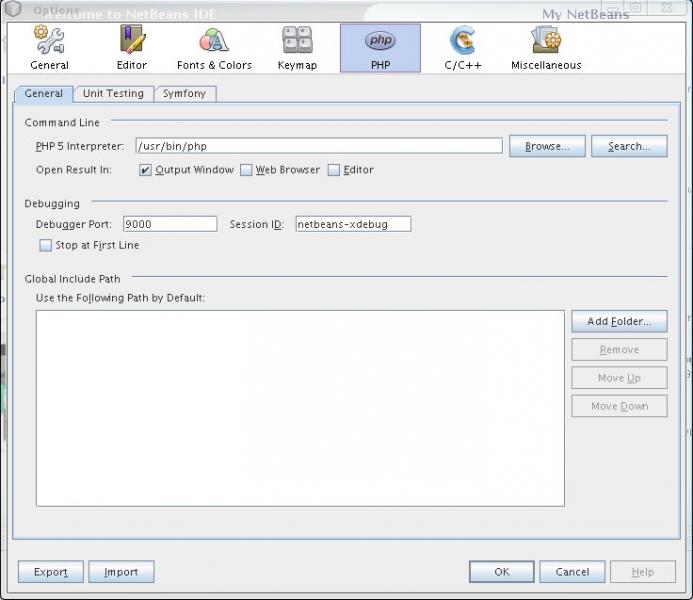Select the PHP options category
693x600 pixels.
[x=380, y=48]
